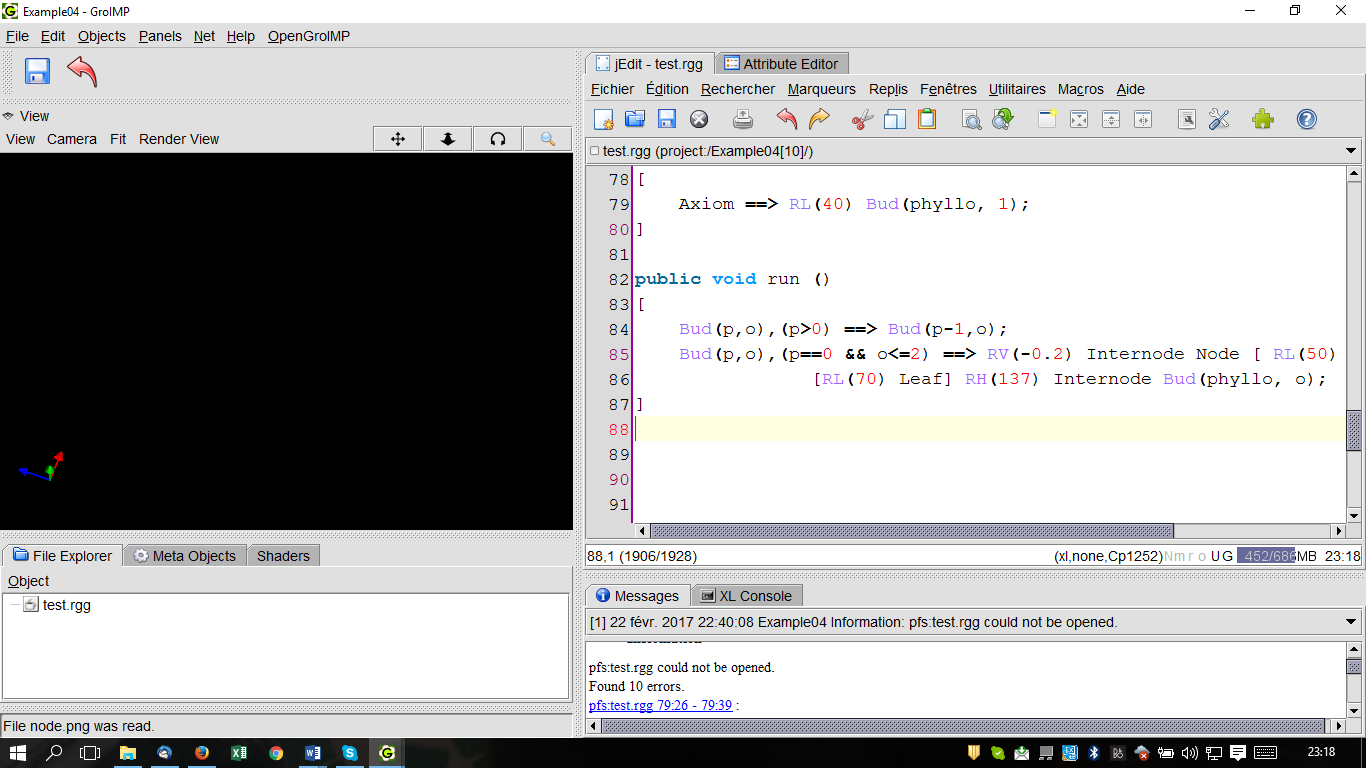Image resolution: width=1366 pixels, height=768 pixels.
Task: Open the wrench-and-screwdriver options icon
Action: 1219,119
